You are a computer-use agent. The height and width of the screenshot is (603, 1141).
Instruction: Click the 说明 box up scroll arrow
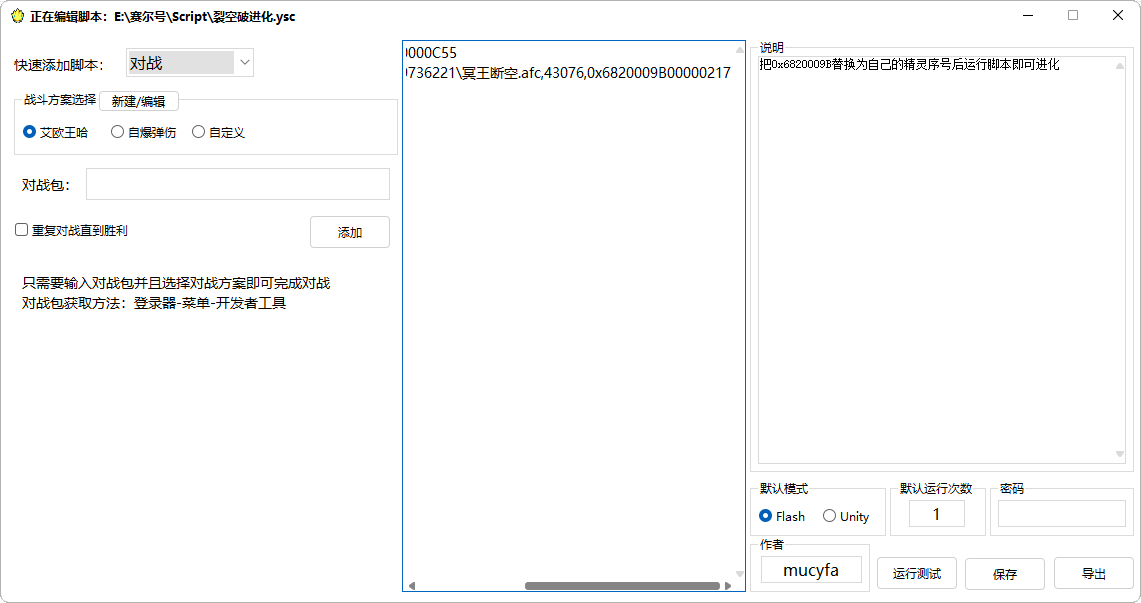point(1120,66)
